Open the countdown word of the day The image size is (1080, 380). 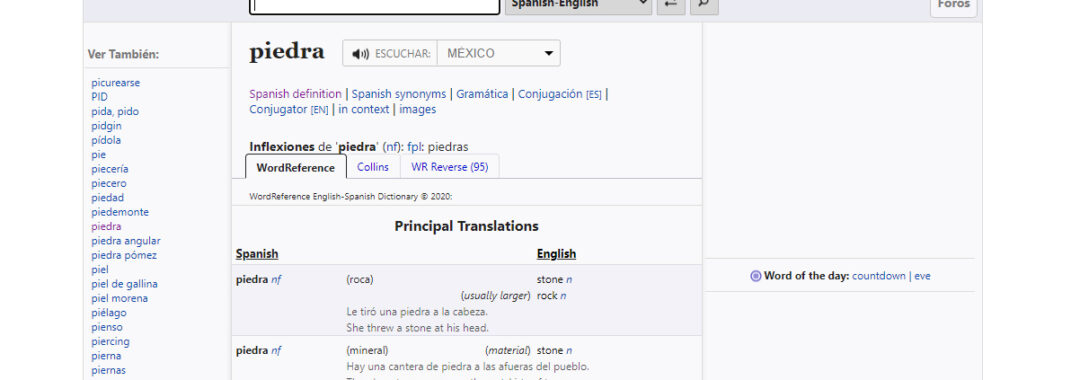click(879, 276)
